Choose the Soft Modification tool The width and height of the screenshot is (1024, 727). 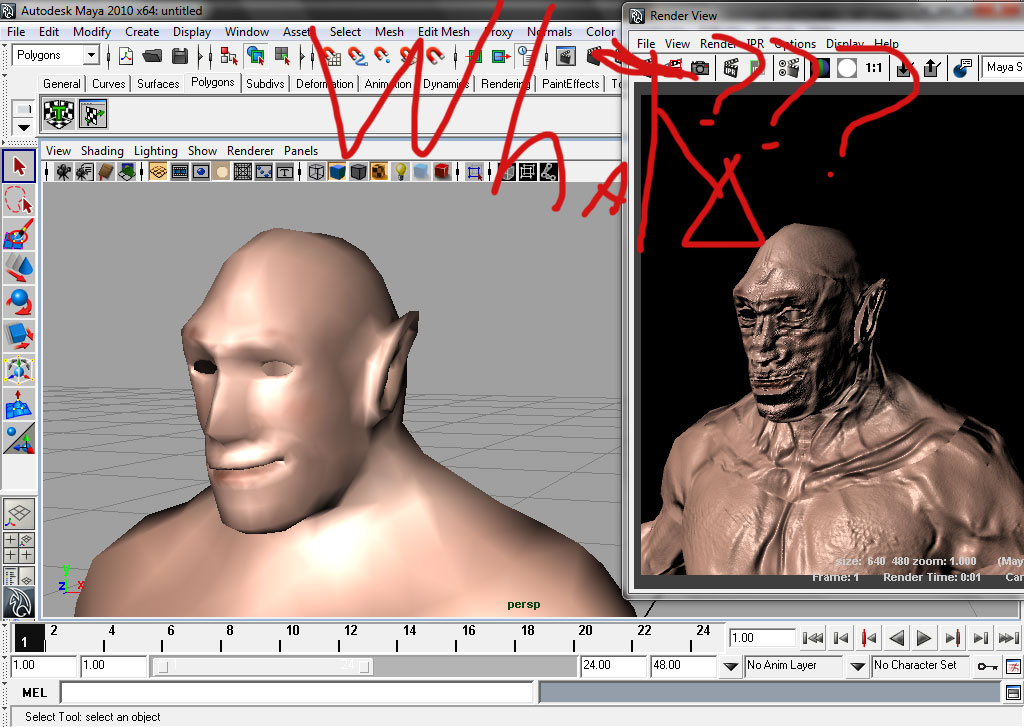pos(19,403)
